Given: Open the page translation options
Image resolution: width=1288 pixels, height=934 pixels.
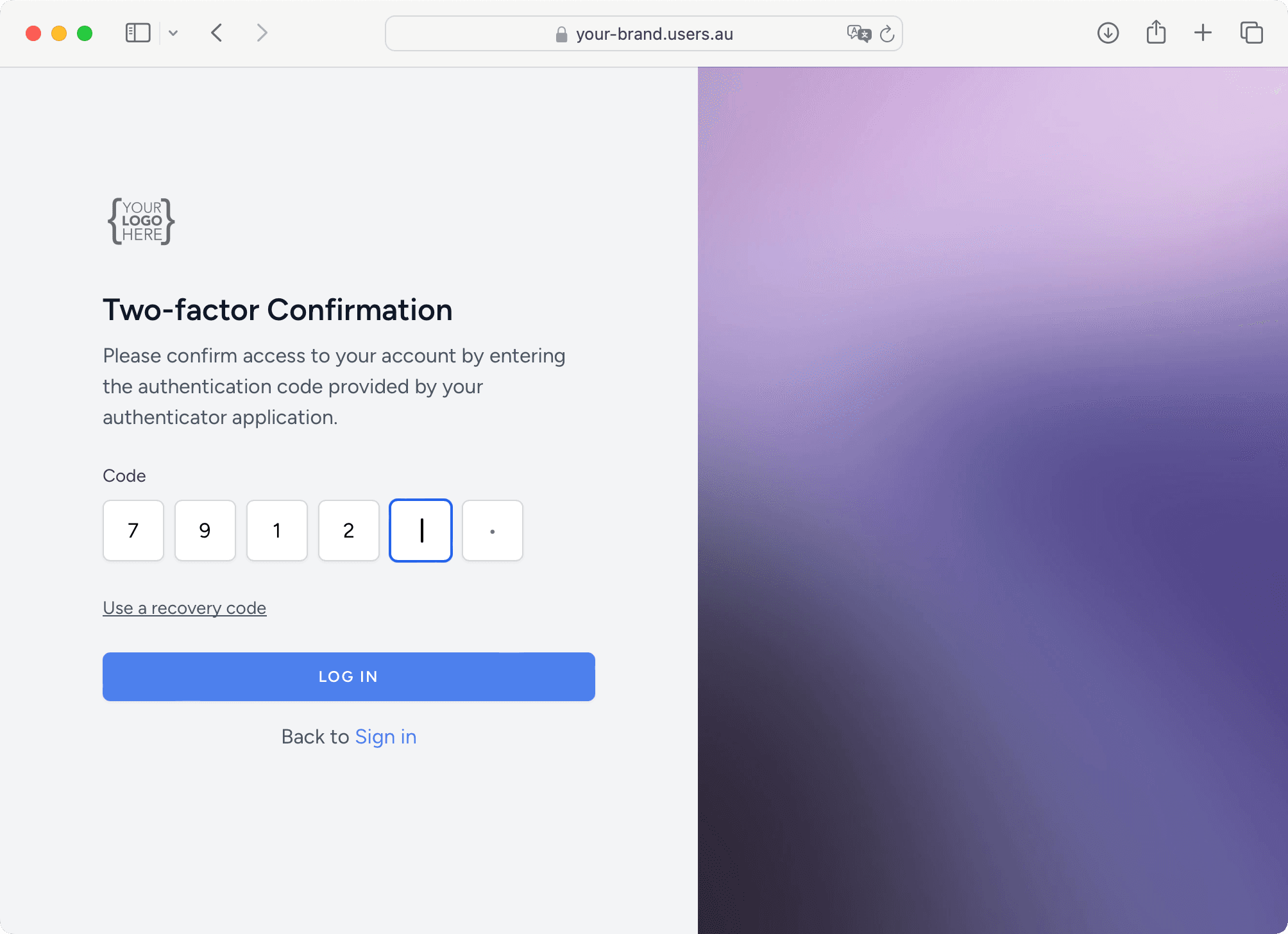Looking at the screenshot, I should click(x=860, y=34).
